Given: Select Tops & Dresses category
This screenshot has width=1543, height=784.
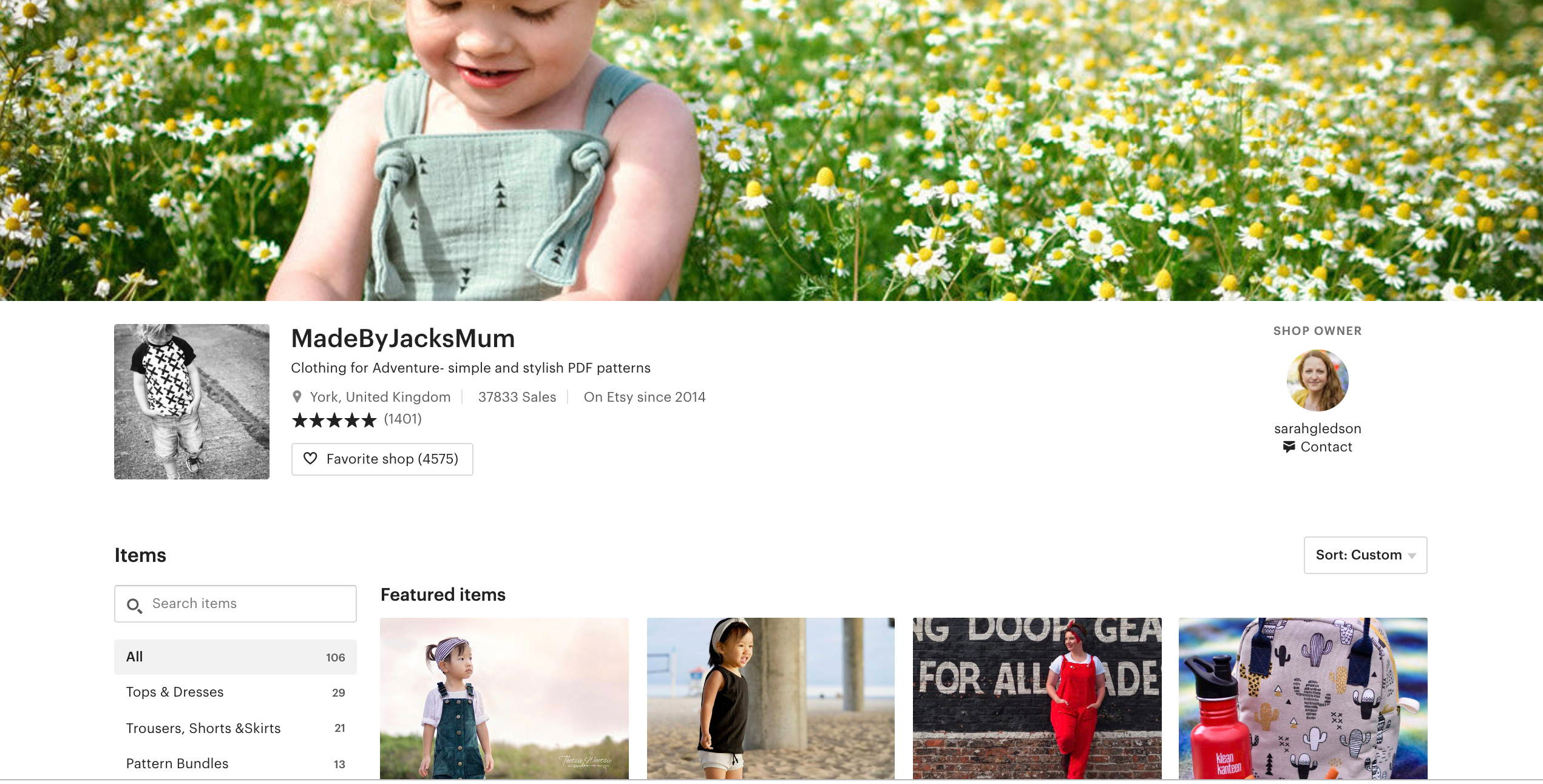Looking at the screenshot, I should coord(236,692).
